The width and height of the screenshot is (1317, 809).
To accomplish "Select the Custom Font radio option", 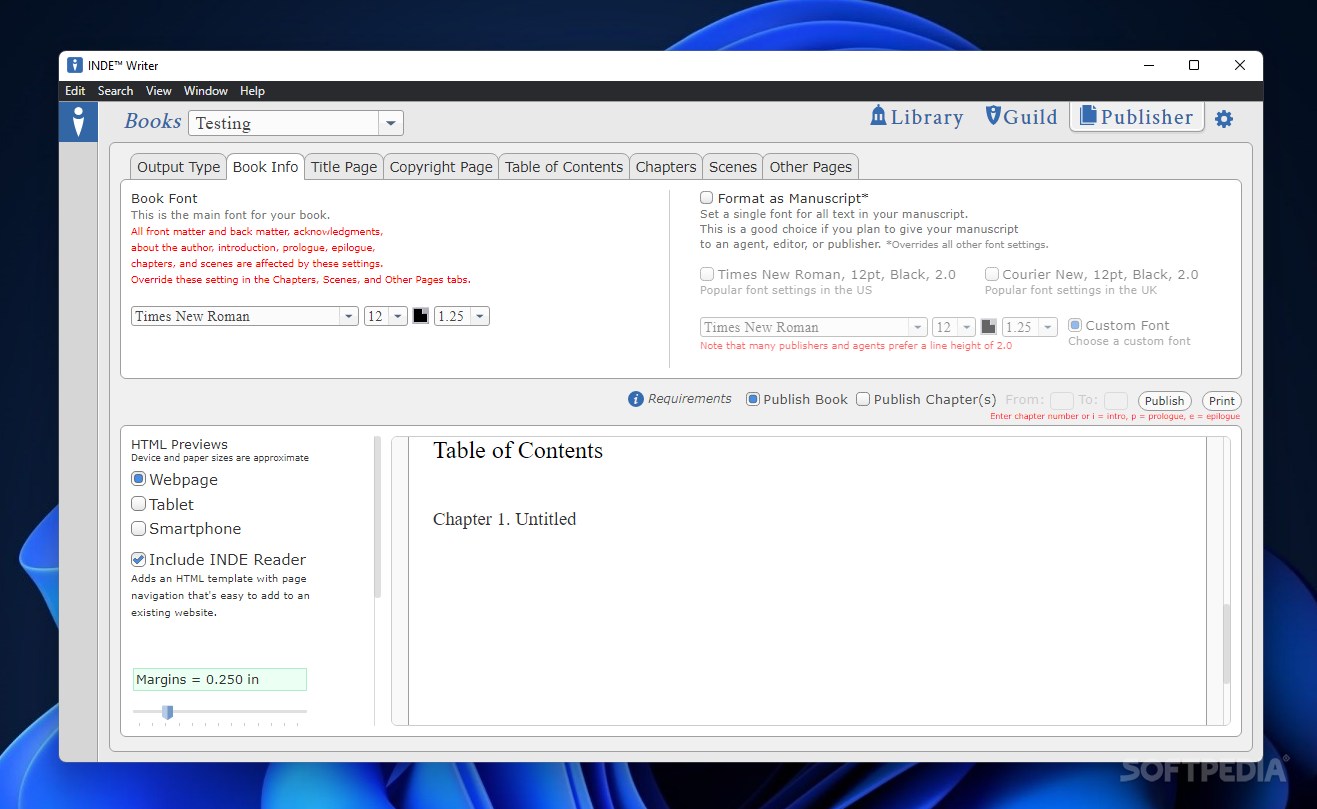I will click(1075, 325).
